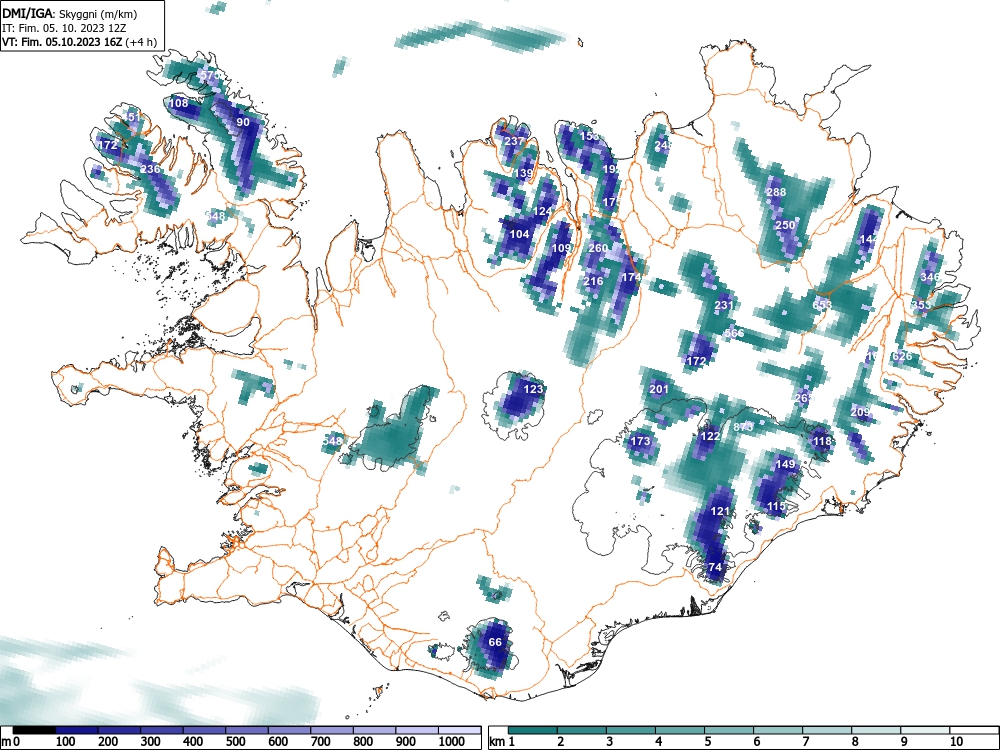The height and width of the screenshot is (750, 1000).
Task: Click the 'IT: Fim. 05. 10. 2023 12Z' line
Action: 64,27
